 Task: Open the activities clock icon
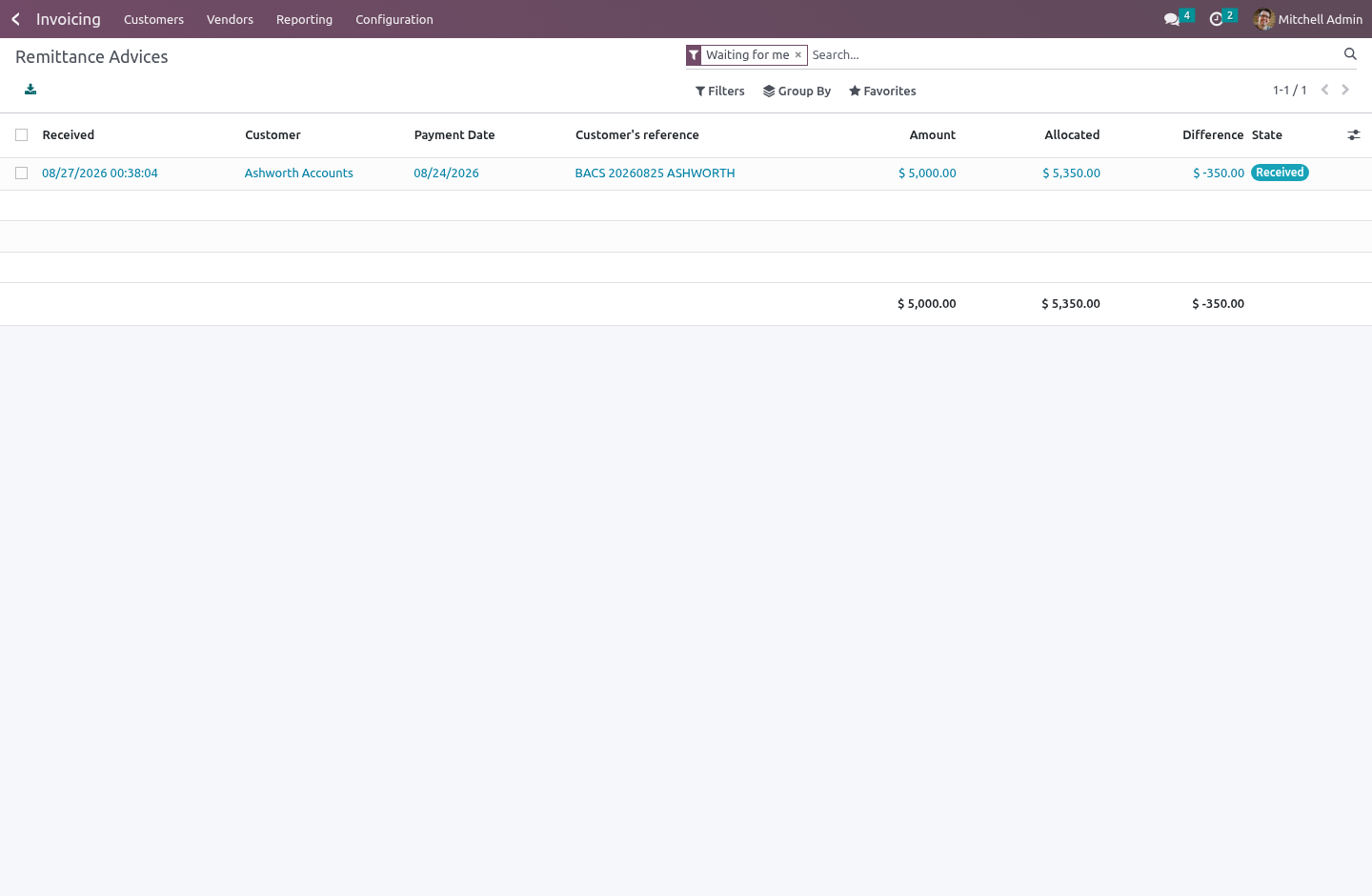pyautogui.click(x=1216, y=19)
